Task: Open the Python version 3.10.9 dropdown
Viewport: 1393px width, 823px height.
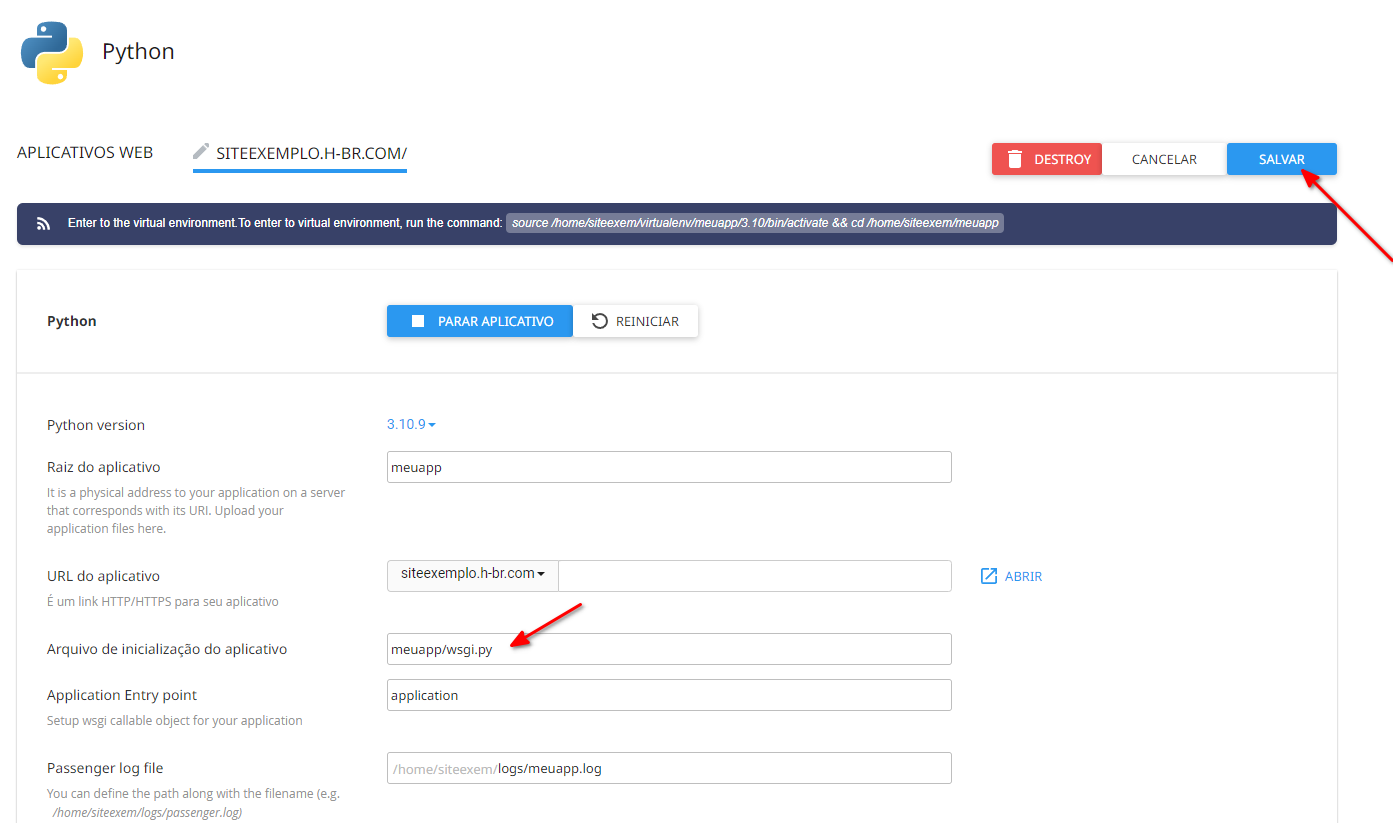Action: click(411, 425)
